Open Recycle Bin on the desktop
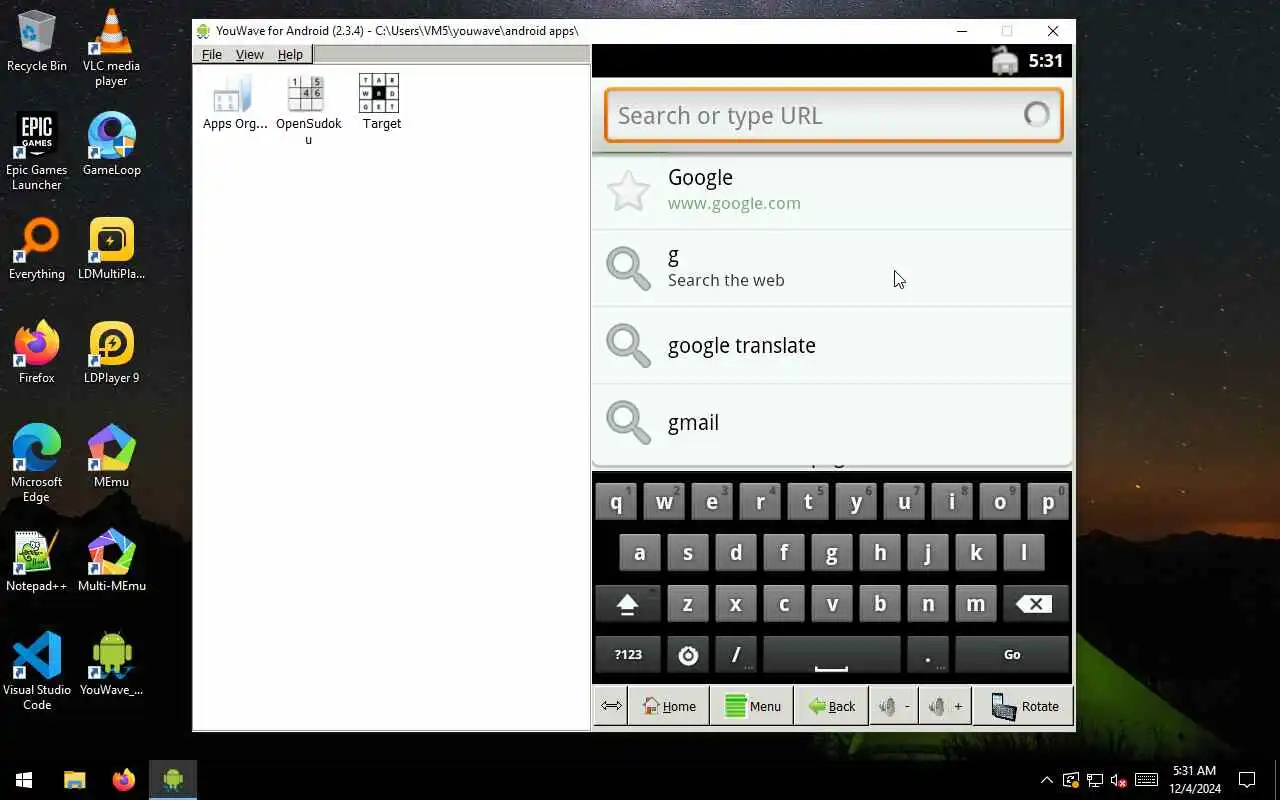This screenshot has height=800, width=1280. coord(37,41)
